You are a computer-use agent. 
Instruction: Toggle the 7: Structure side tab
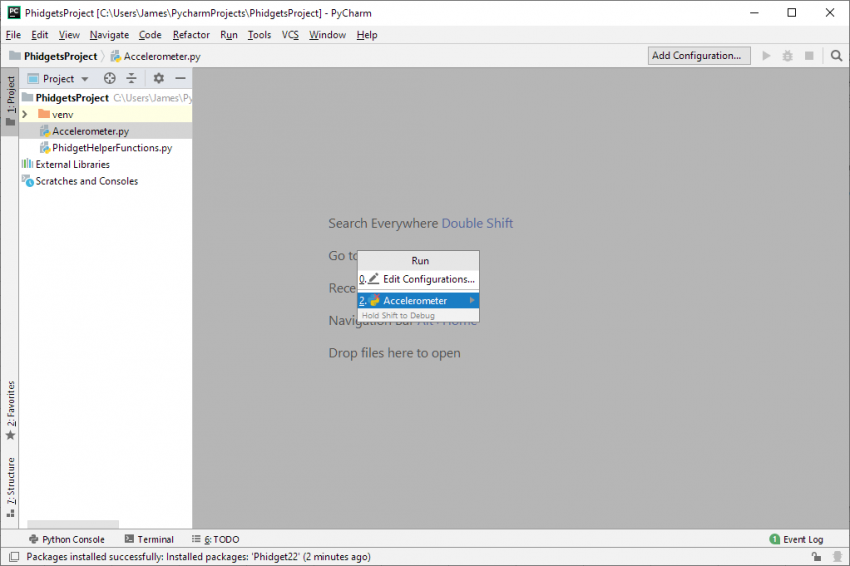[10, 487]
